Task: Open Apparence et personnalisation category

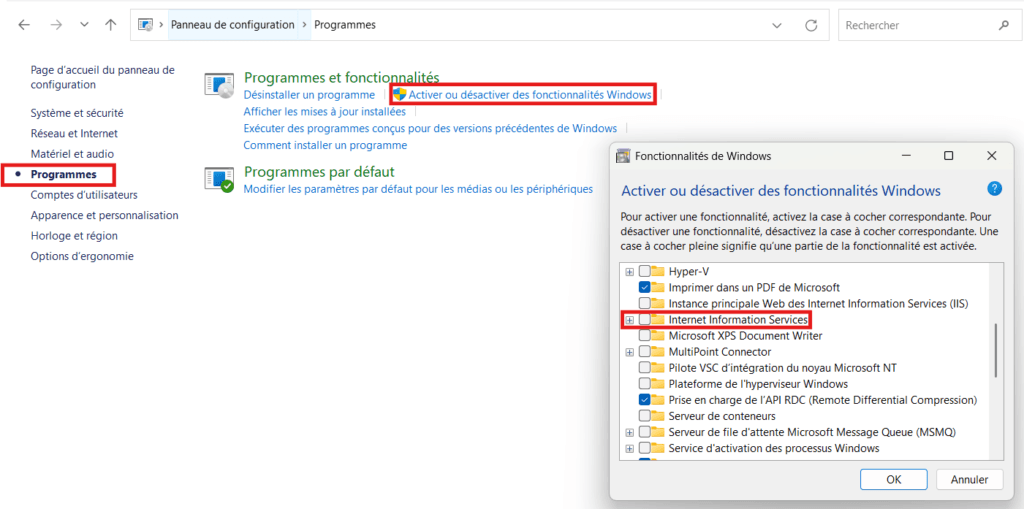Action: coord(104,215)
